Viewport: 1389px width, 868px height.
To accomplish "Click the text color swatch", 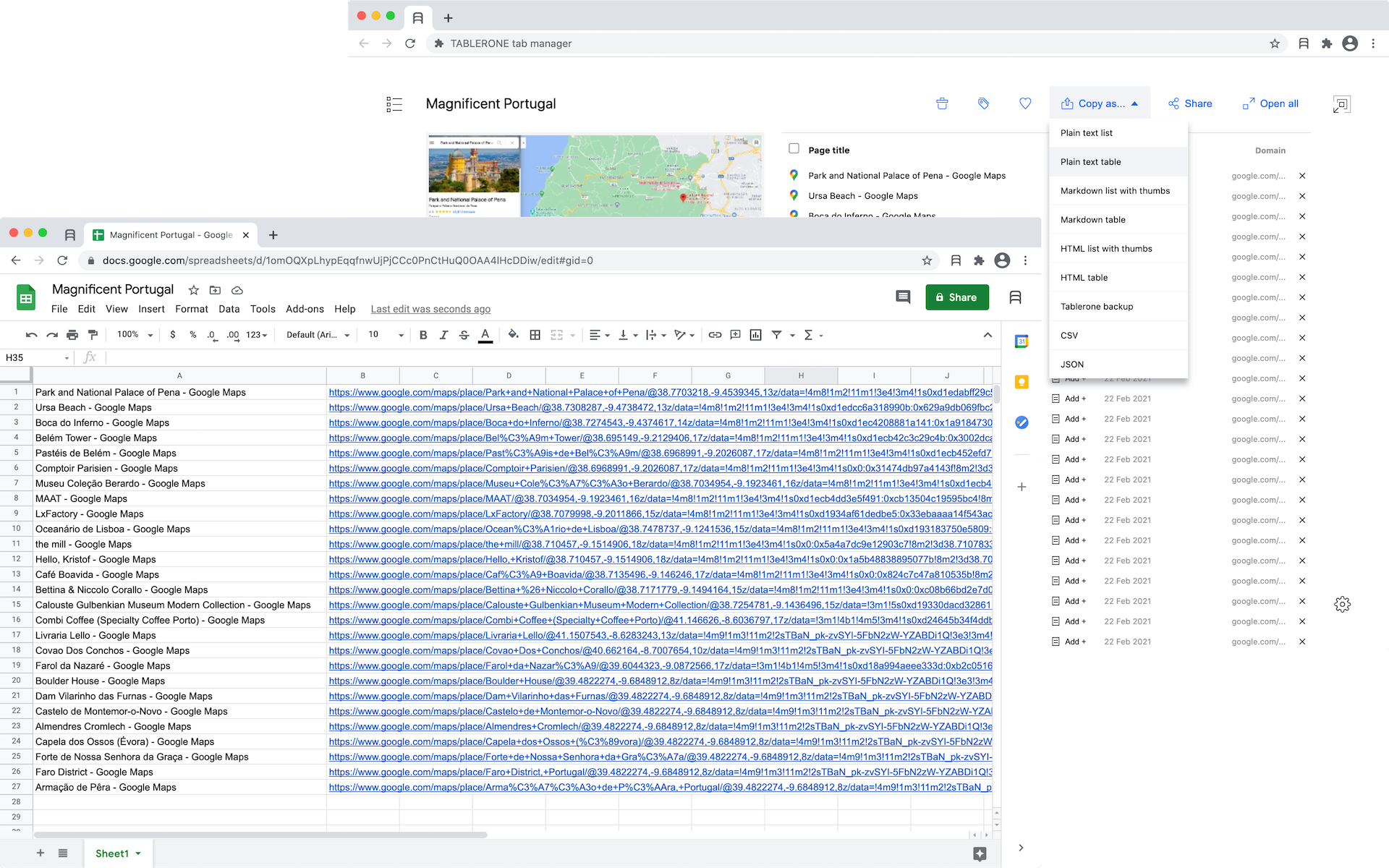I will [x=485, y=335].
